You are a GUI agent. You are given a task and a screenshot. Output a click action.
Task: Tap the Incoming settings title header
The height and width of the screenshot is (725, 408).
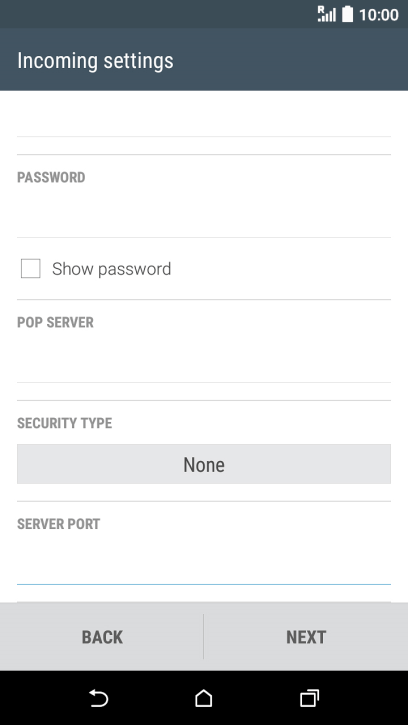click(x=95, y=61)
